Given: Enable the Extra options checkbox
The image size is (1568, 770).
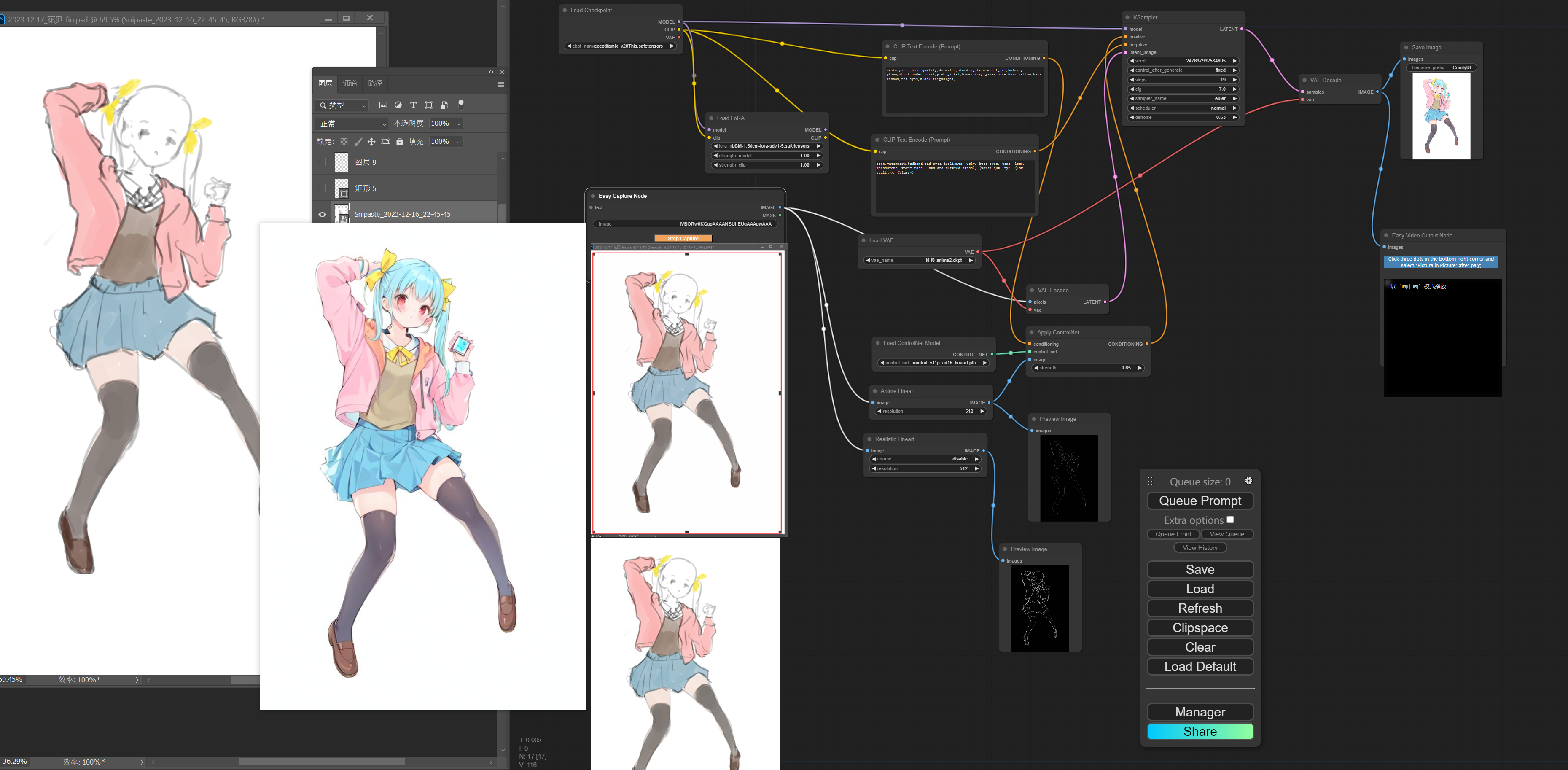Looking at the screenshot, I should click(x=1230, y=520).
